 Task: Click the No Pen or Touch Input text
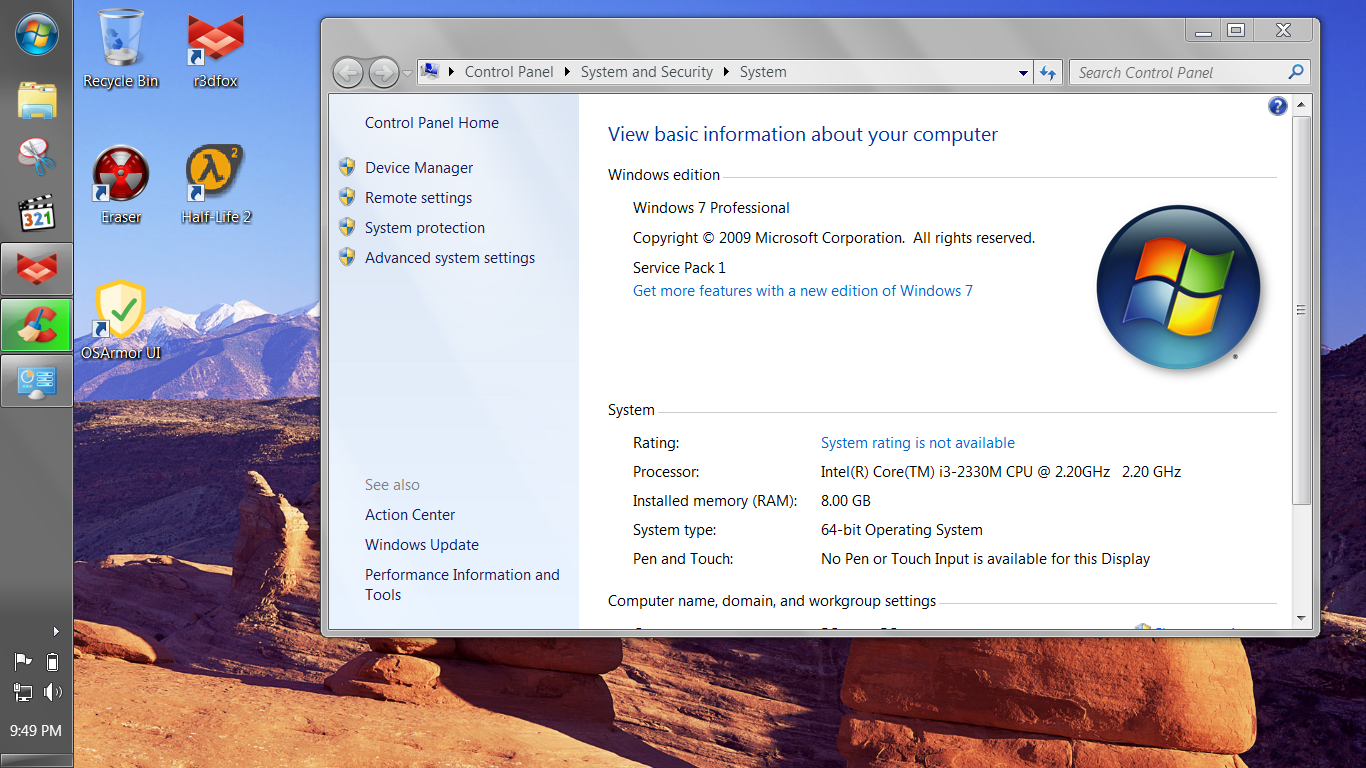(985, 559)
